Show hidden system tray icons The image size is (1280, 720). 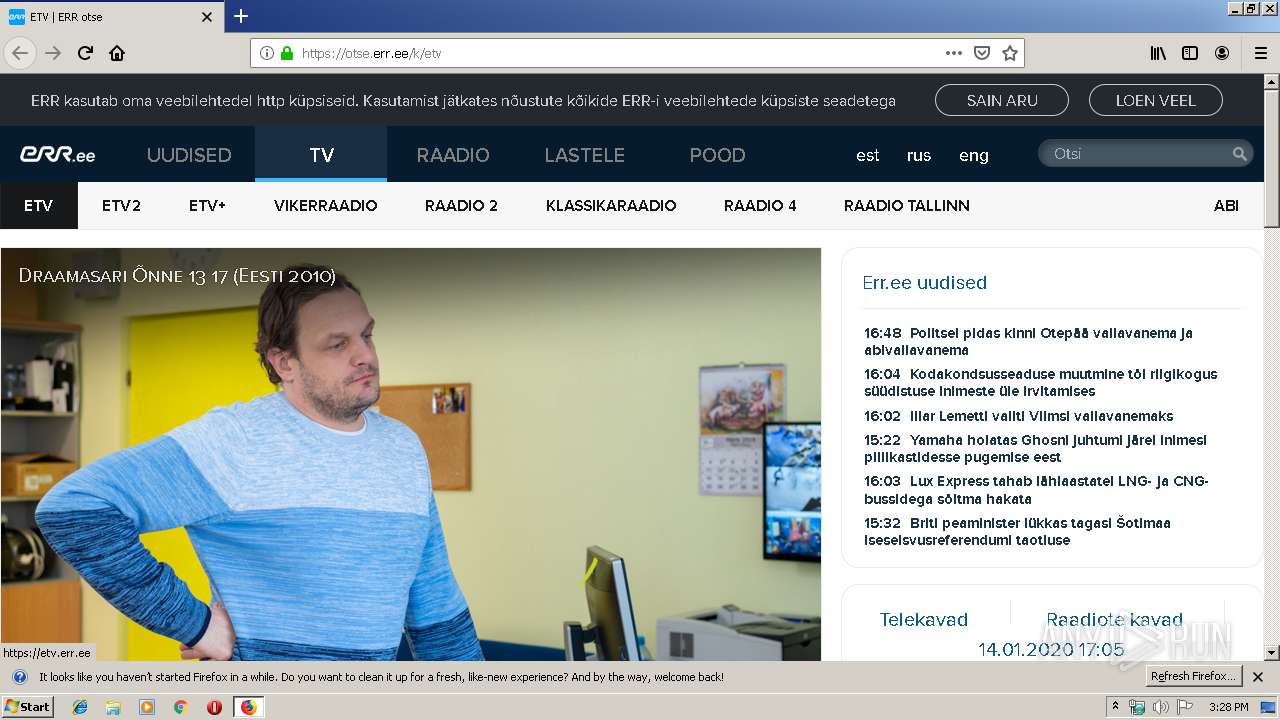(1115, 707)
